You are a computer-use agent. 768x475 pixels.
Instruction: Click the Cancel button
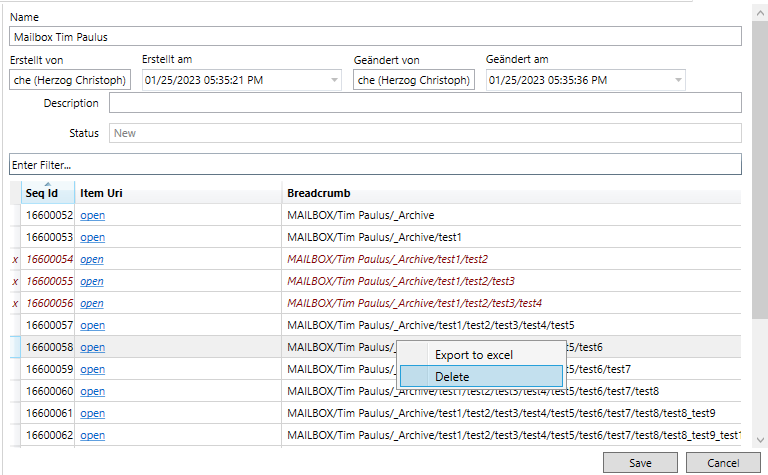pos(723,463)
